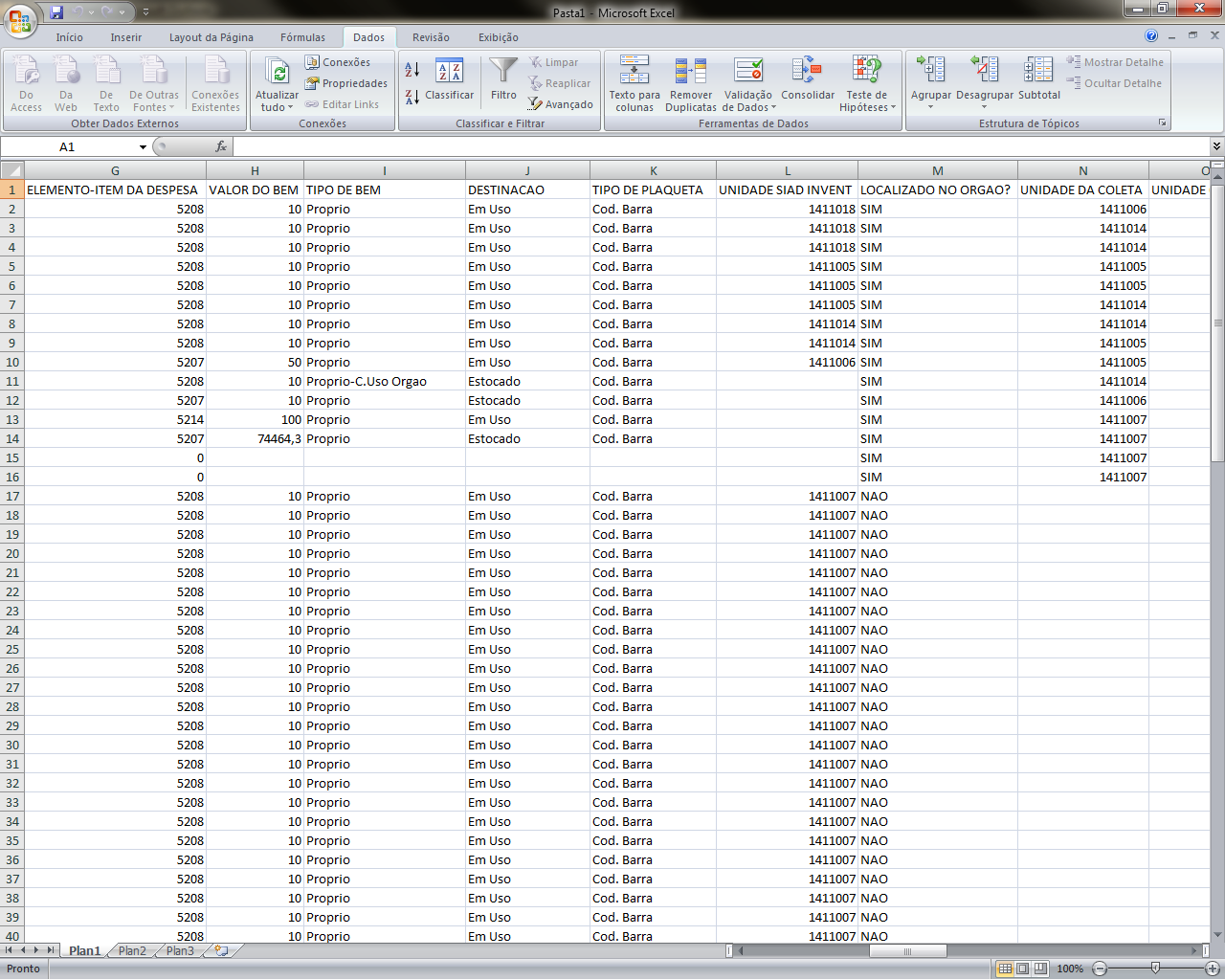Sort descending Z to A

(412, 97)
